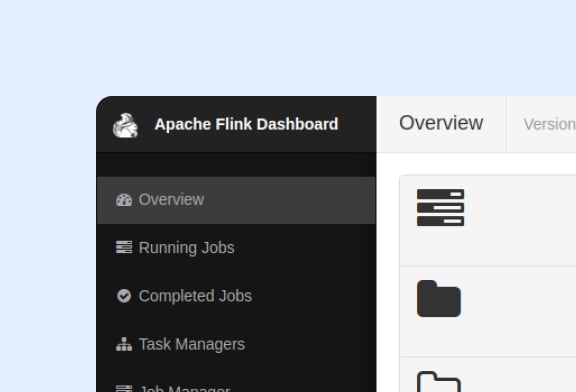The height and width of the screenshot is (392, 576).
Task: Select the Overview text label in the sidebar
Action: point(171,200)
